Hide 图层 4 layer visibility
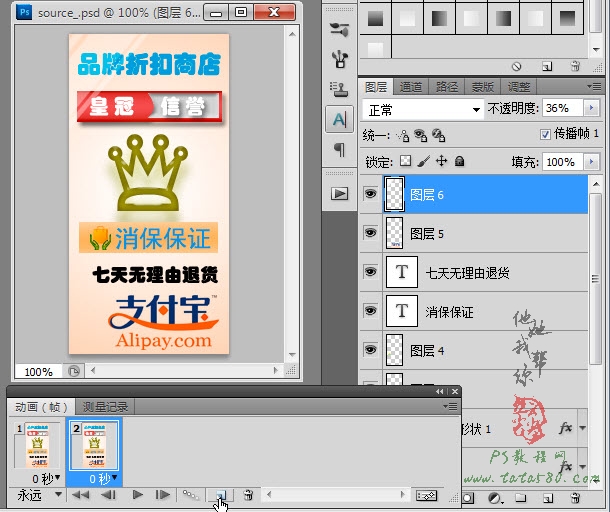The image size is (610, 512). tap(370, 349)
